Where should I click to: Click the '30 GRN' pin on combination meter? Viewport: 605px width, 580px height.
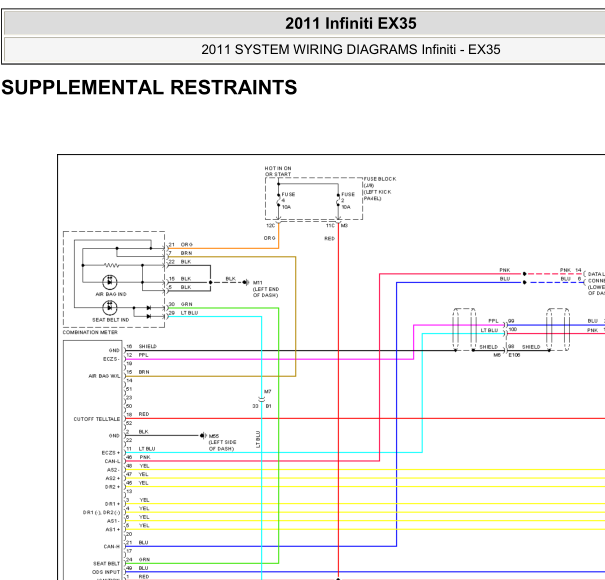pos(181,304)
